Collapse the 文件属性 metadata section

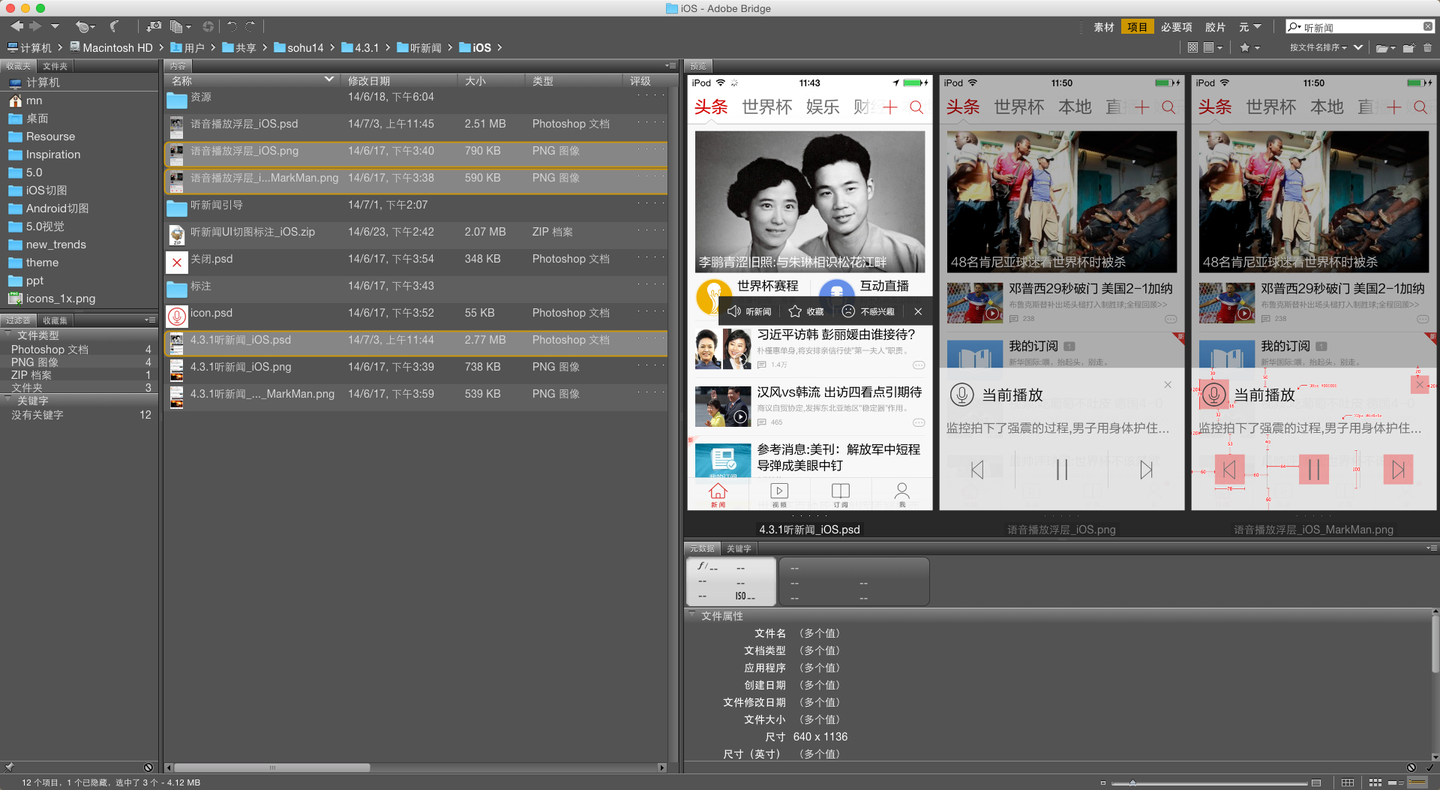click(691, 616)
